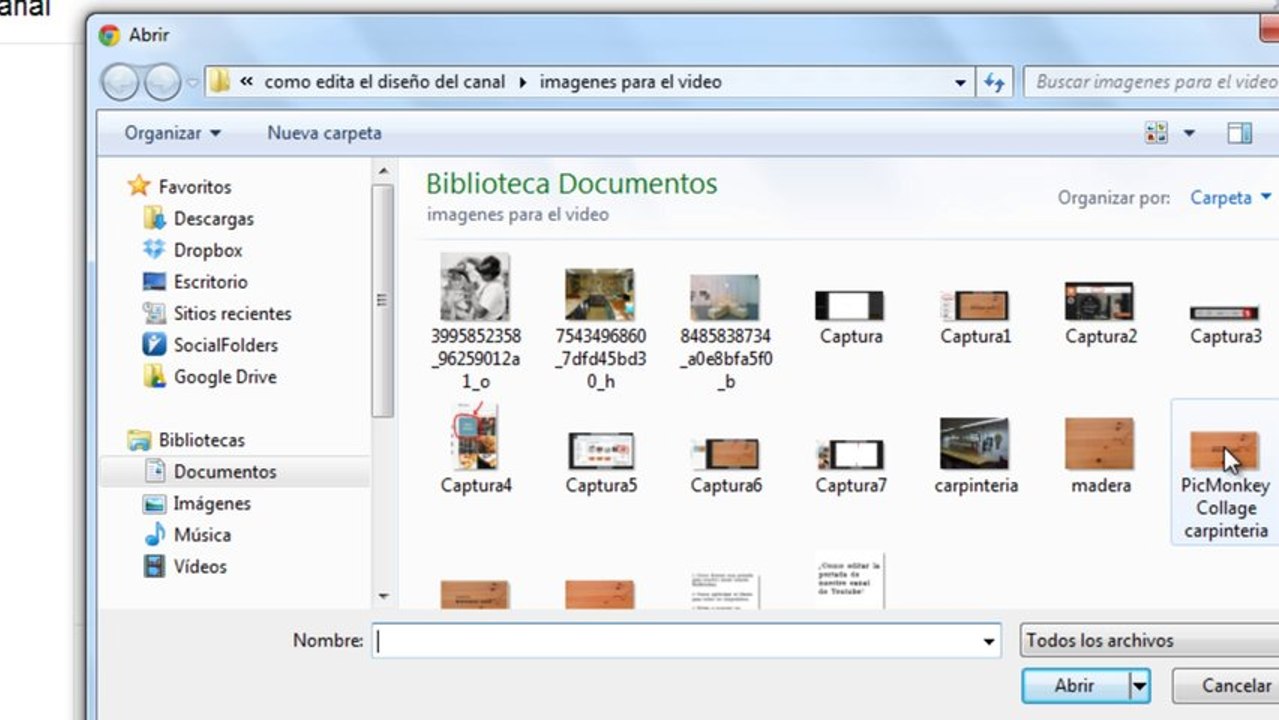Select the Captura2 file thumbnail
Screen dimensions: 1279x720
point(1100,300)
